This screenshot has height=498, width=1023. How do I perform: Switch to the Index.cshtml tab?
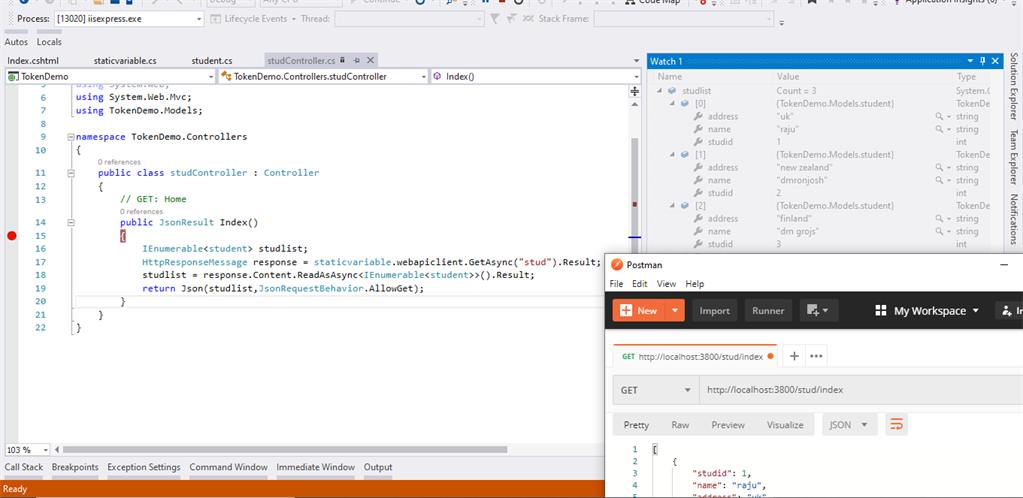point(33,61)
